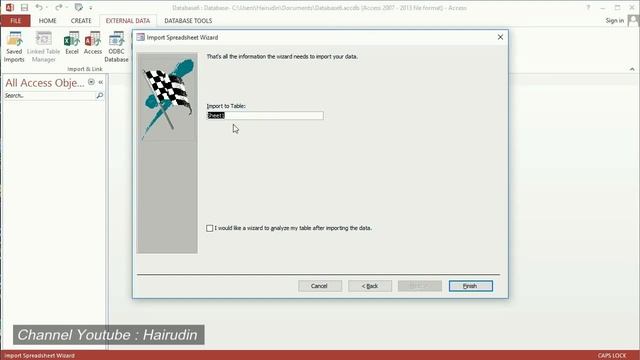Open All Access Objects dropdown menu

(x=91, y=82)
